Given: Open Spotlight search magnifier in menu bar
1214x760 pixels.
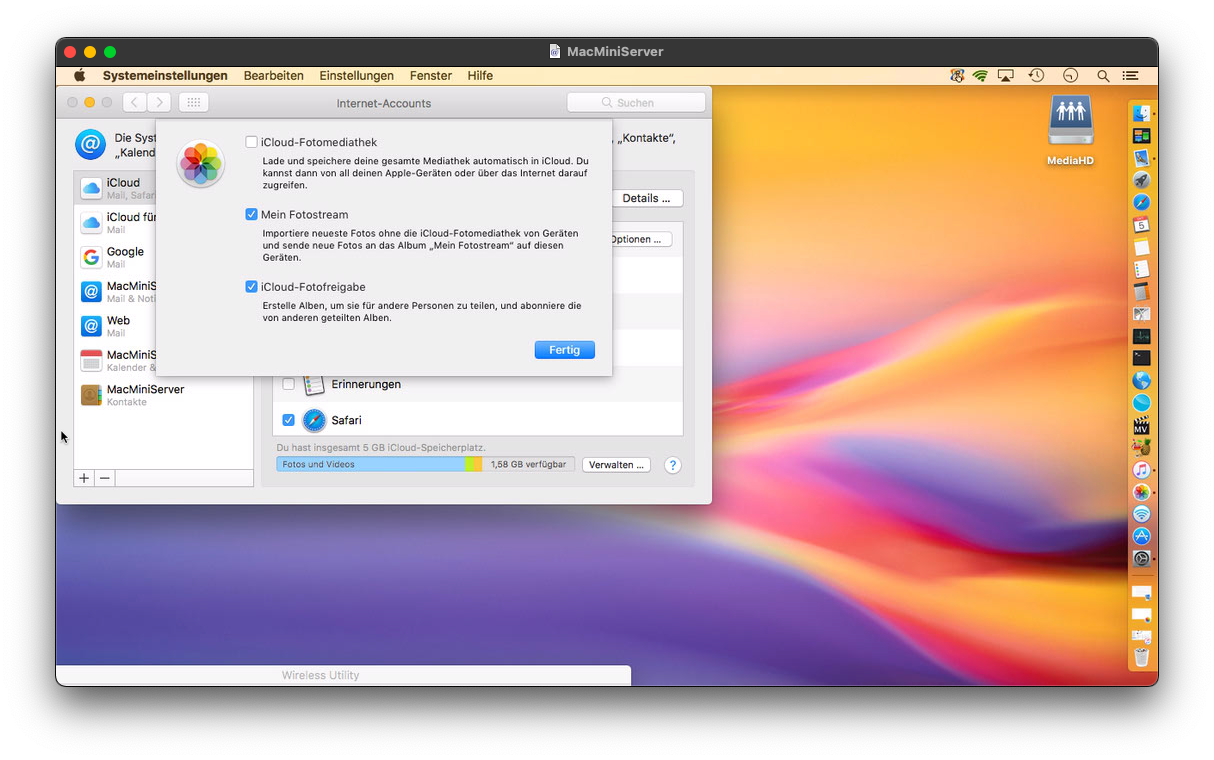Looking at the screenshot, I should [x=1103, y=76].
